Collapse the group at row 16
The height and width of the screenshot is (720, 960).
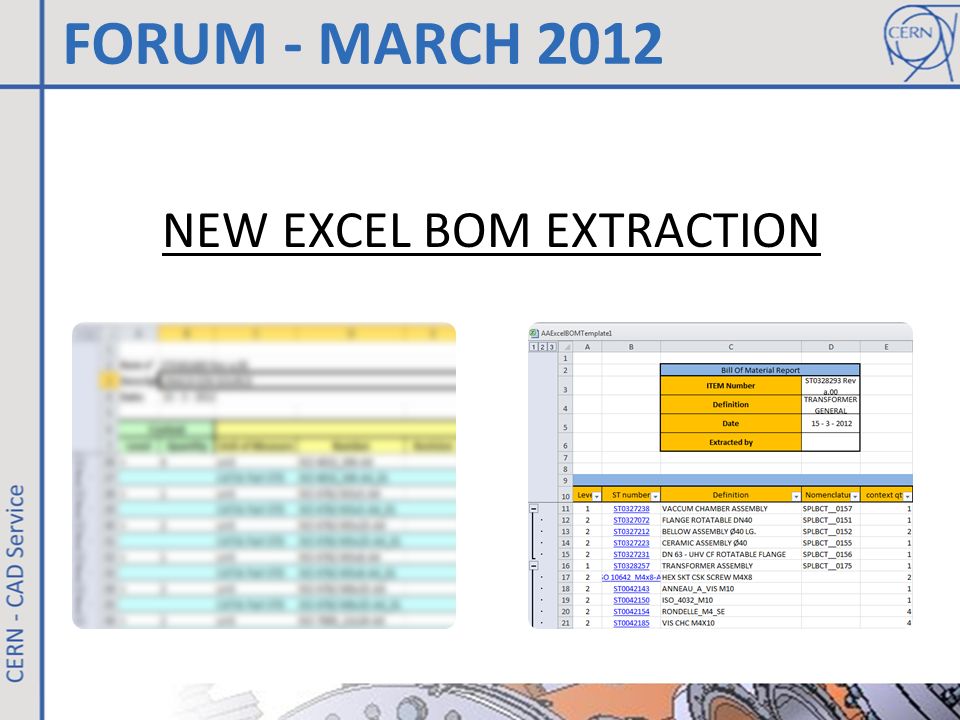pyautogui.click(x=534, y=566)
